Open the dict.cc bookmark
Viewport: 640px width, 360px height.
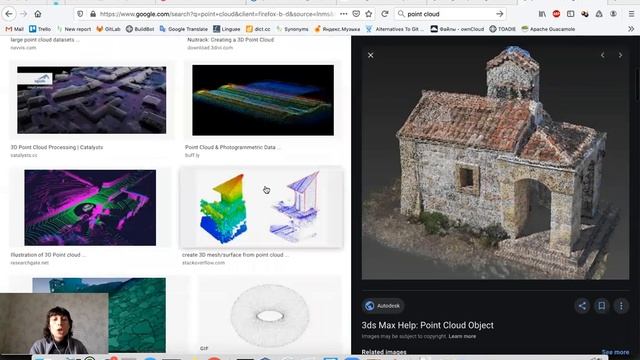pyautogui.click(x=258, y=29)
